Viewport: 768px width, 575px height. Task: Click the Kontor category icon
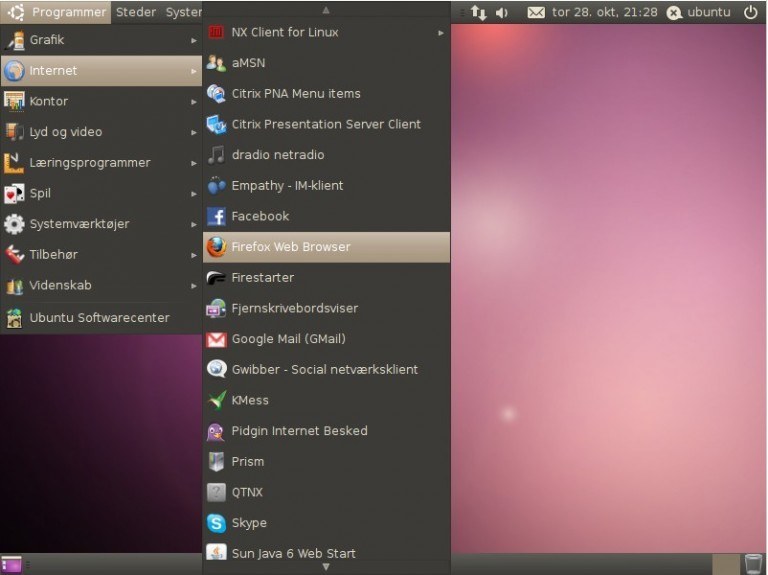[x=14, y=101]
